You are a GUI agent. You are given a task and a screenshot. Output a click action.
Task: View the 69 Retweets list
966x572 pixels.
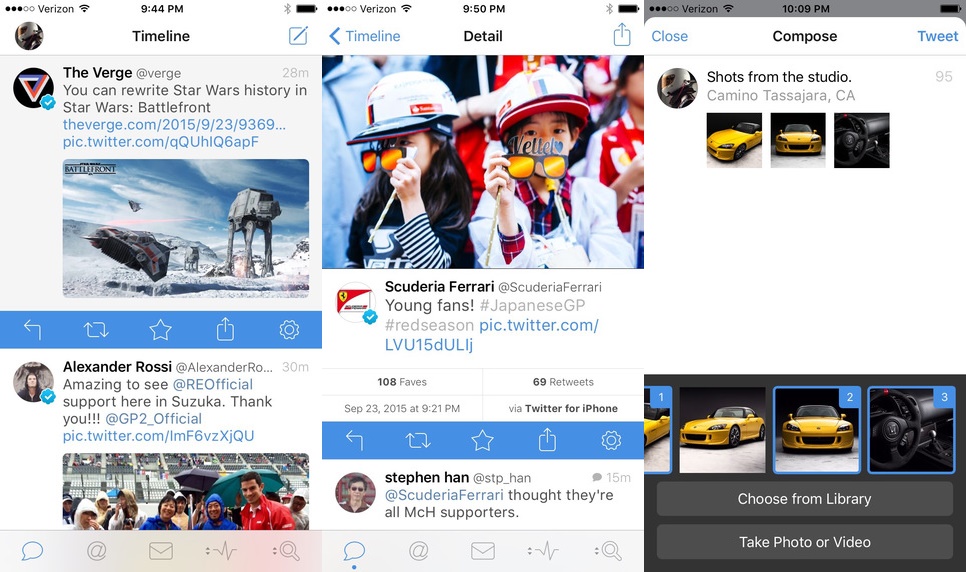[563, 382]
